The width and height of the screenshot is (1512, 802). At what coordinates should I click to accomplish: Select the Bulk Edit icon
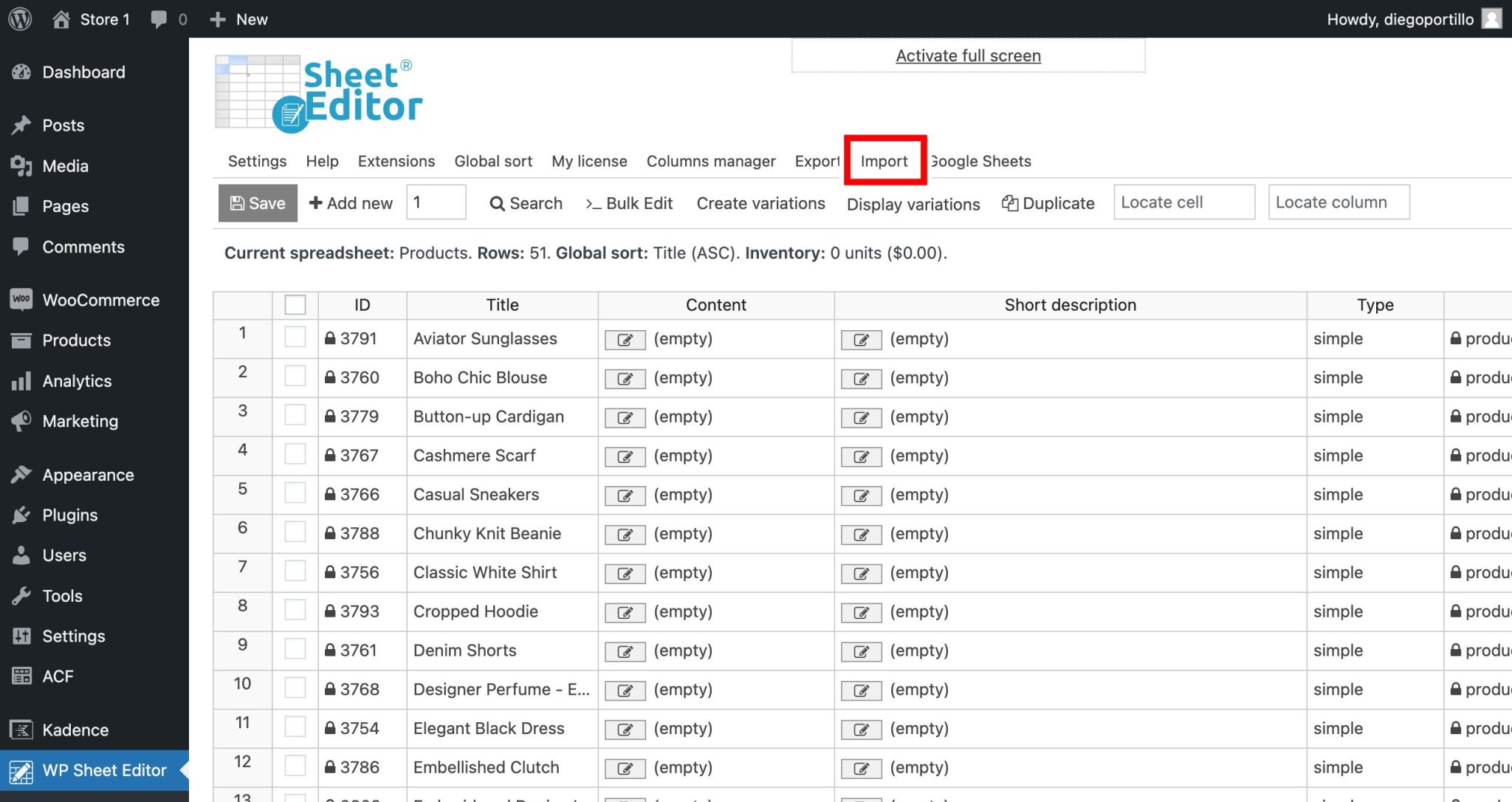tap(594, 203)
